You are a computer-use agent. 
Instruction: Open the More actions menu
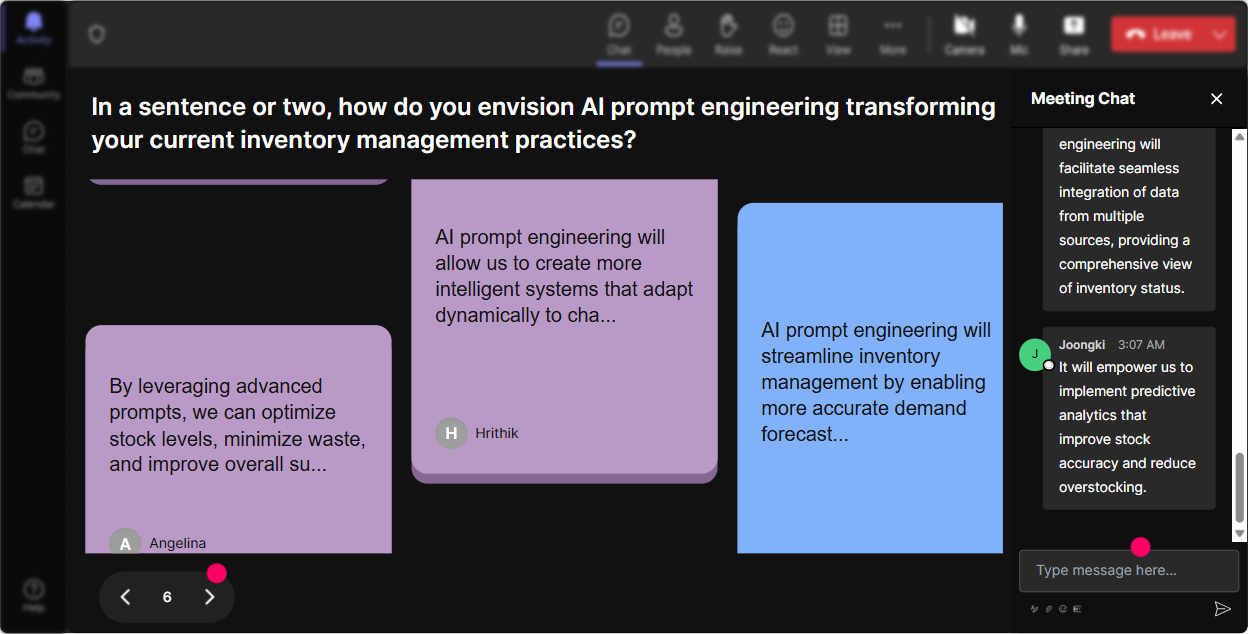(893, 34)
